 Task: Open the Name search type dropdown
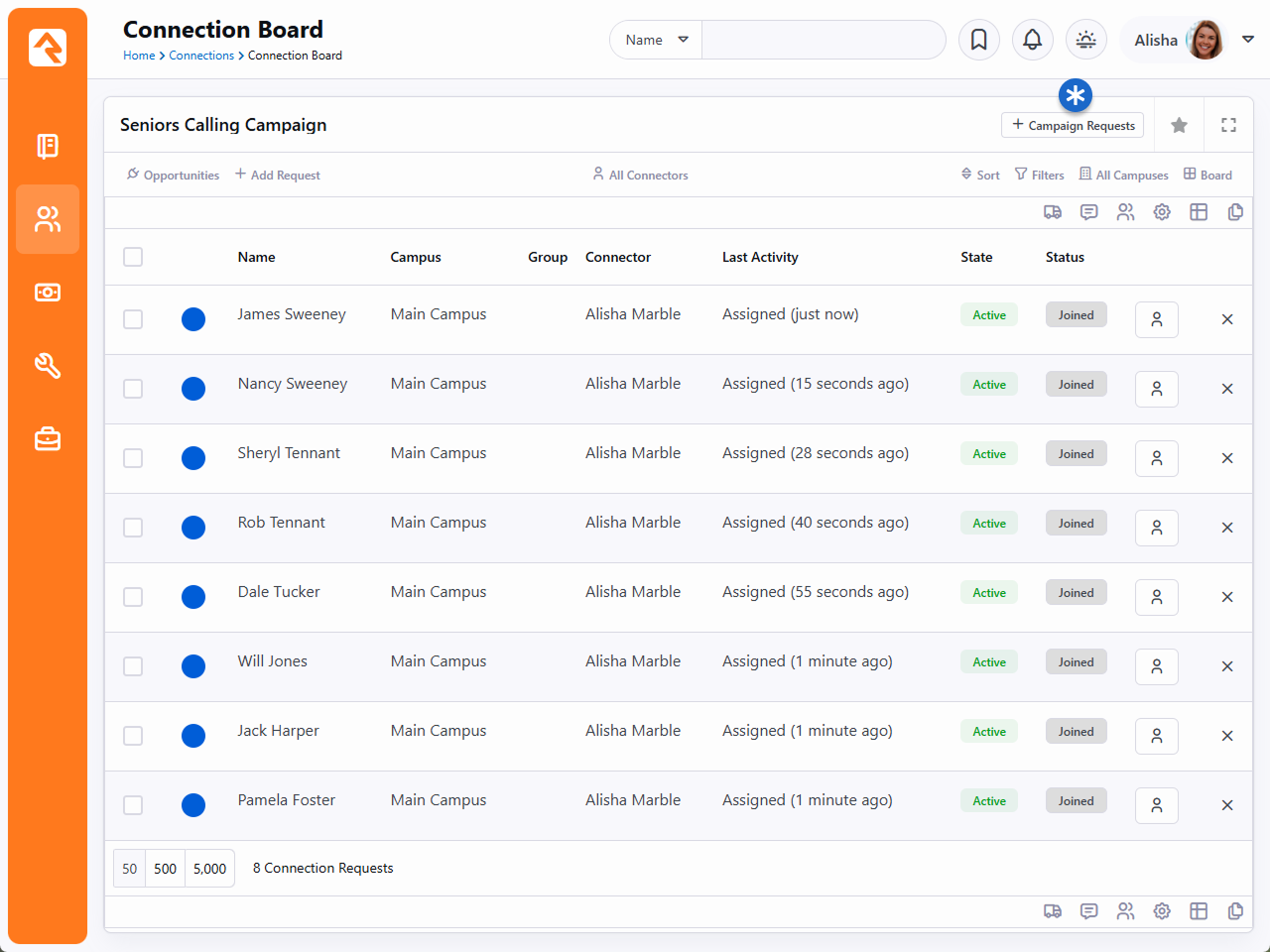(x=656, y=40)
